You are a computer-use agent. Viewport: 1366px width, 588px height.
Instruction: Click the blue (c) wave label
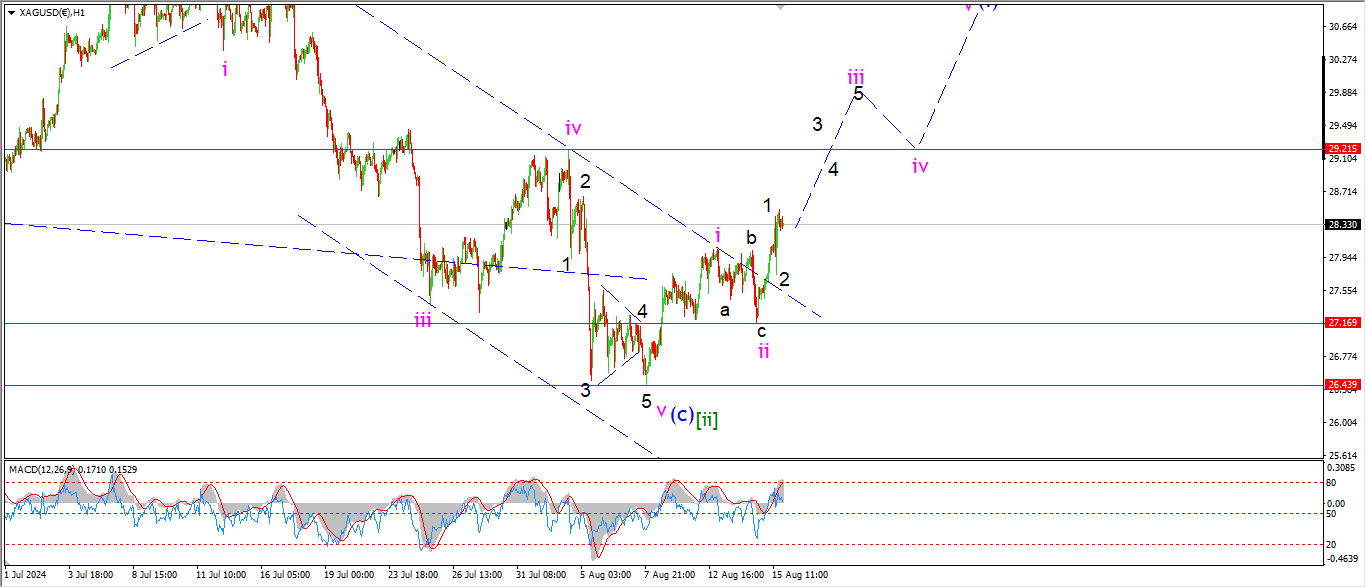pos(681,415)
